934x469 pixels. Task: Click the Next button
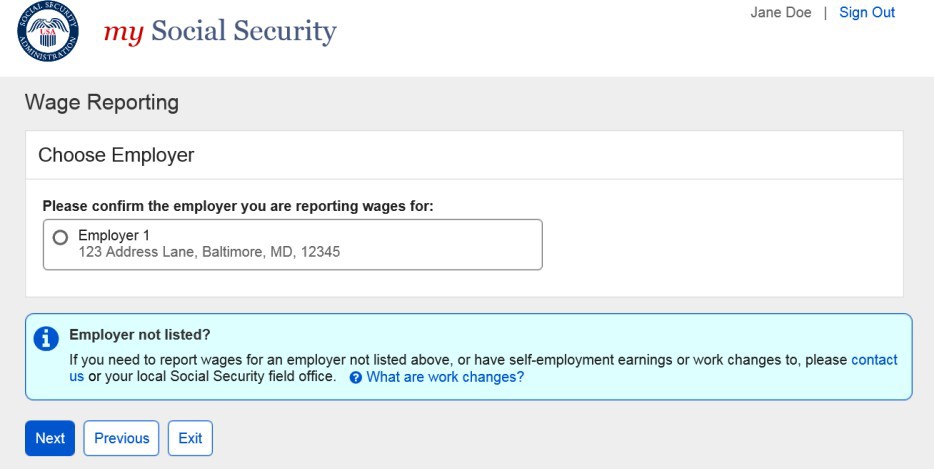[50, 438]
